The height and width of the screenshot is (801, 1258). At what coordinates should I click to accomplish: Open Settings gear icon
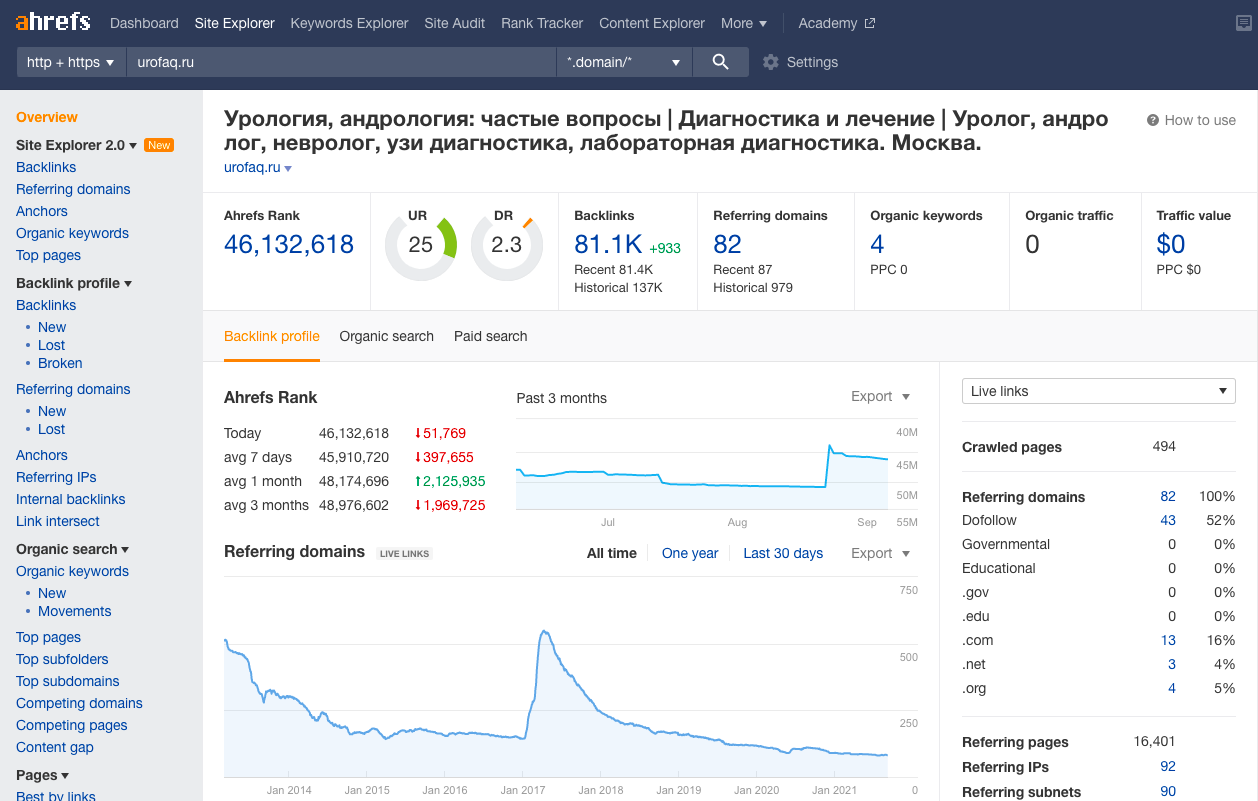(770, 62)
